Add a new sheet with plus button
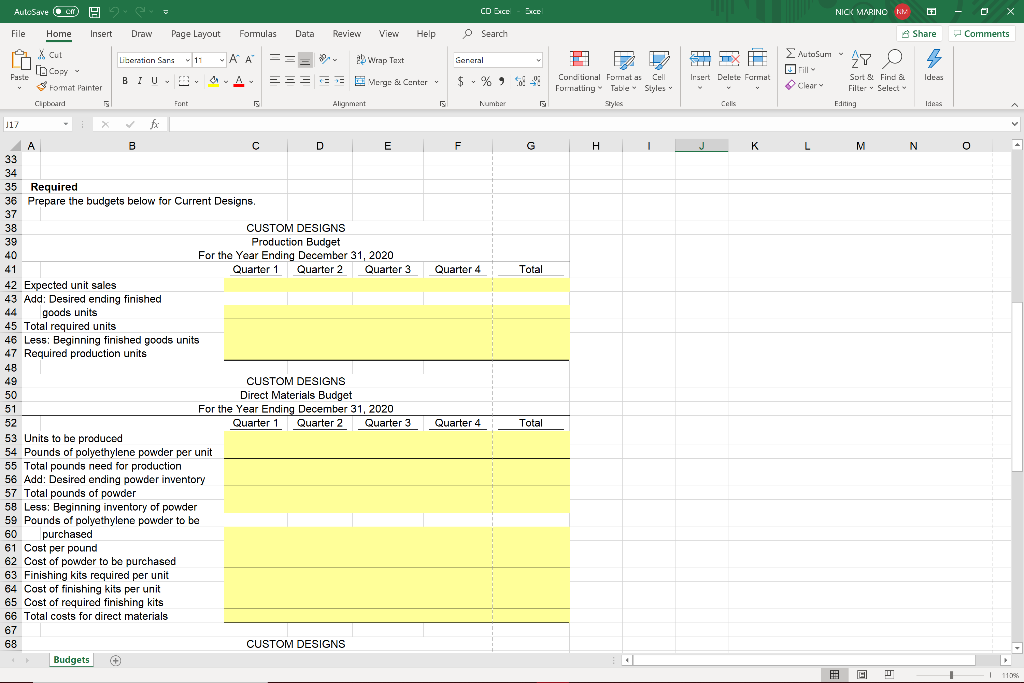The height and width of the screenshot is (683, 1024). [116, 661]
